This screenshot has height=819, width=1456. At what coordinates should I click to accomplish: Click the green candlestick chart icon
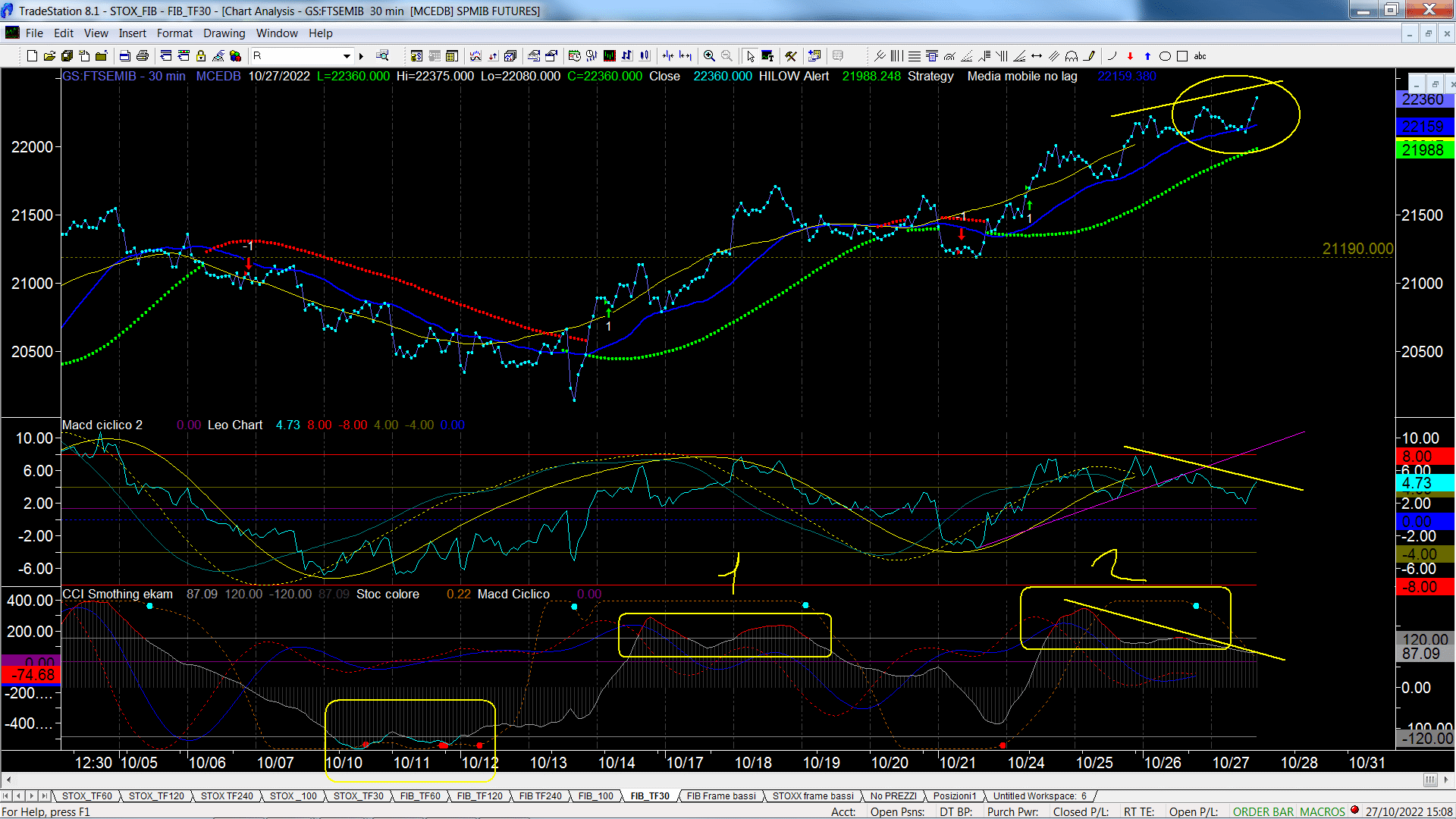pyautogui.click(x=608, y=56)
